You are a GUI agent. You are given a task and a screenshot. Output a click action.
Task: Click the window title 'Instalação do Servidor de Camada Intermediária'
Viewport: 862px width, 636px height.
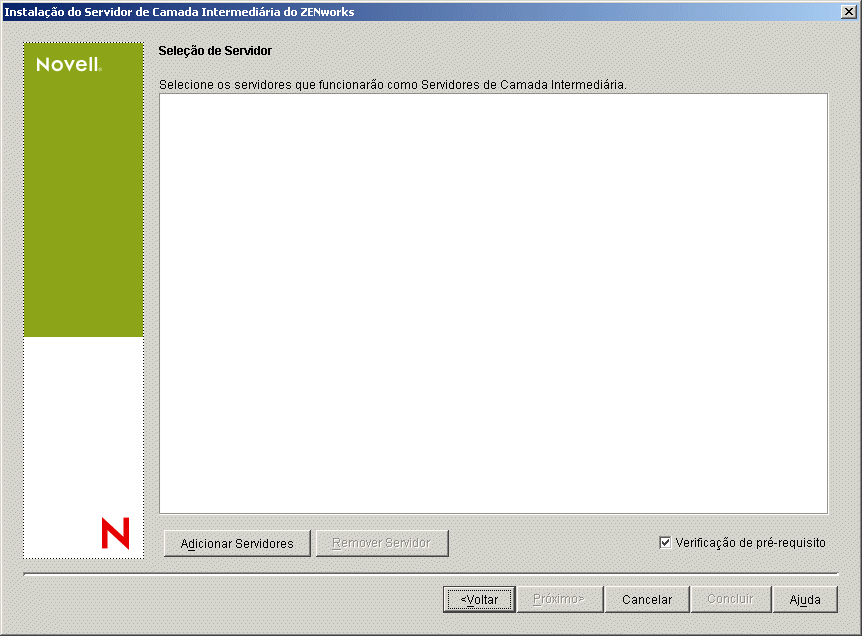(x=143, y=12)
